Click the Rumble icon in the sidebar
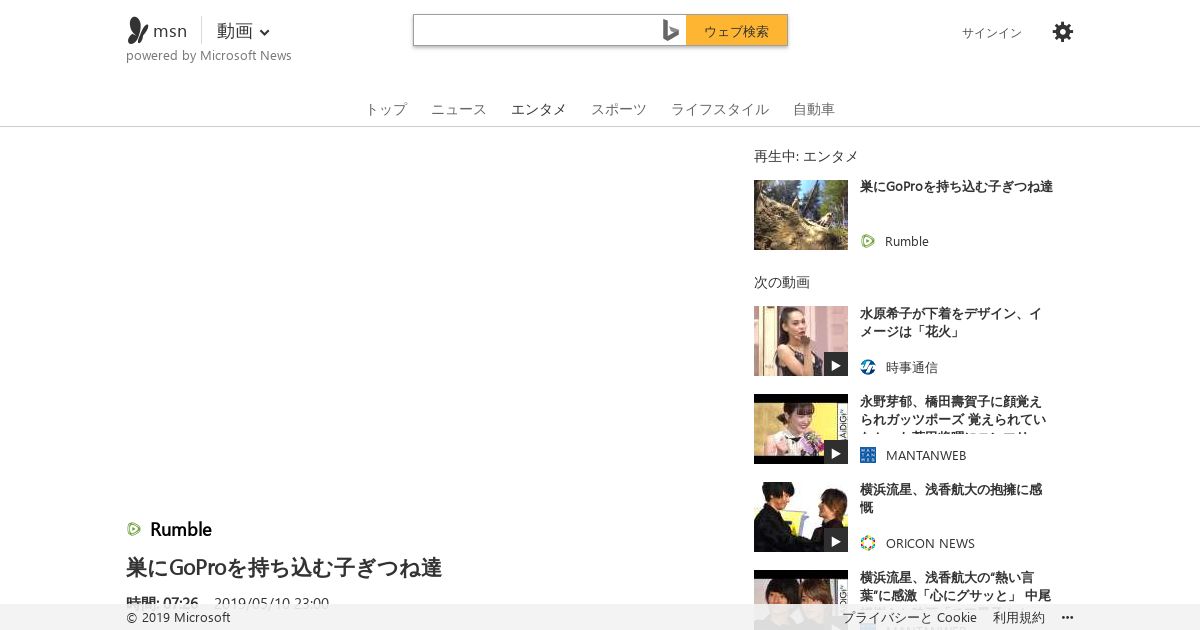1200x630 pixels. pos(868,241)
